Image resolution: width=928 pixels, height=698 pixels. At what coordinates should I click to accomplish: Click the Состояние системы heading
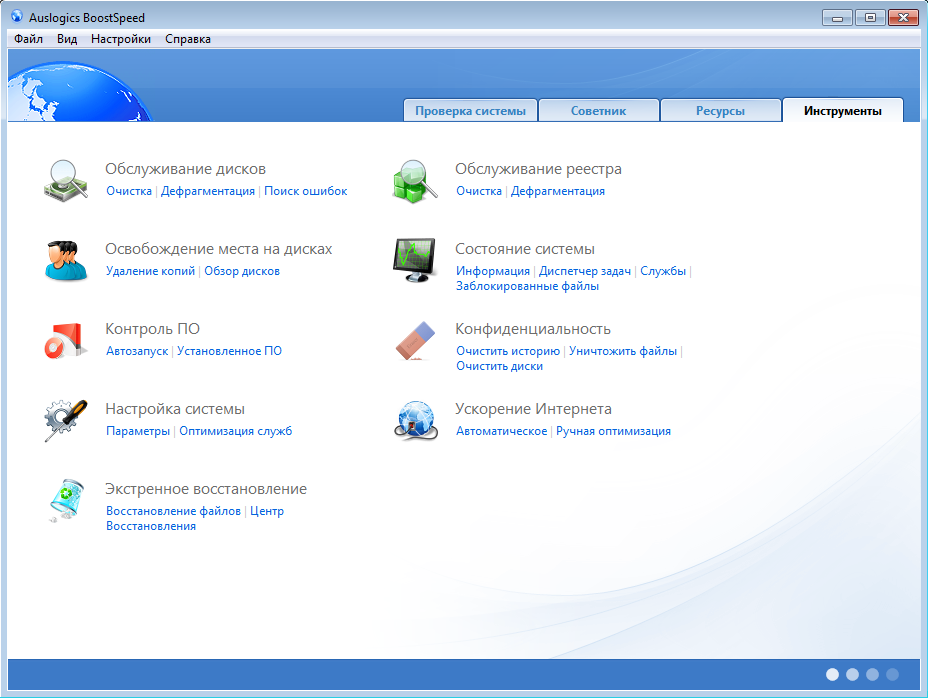click(x=524, y=249)
